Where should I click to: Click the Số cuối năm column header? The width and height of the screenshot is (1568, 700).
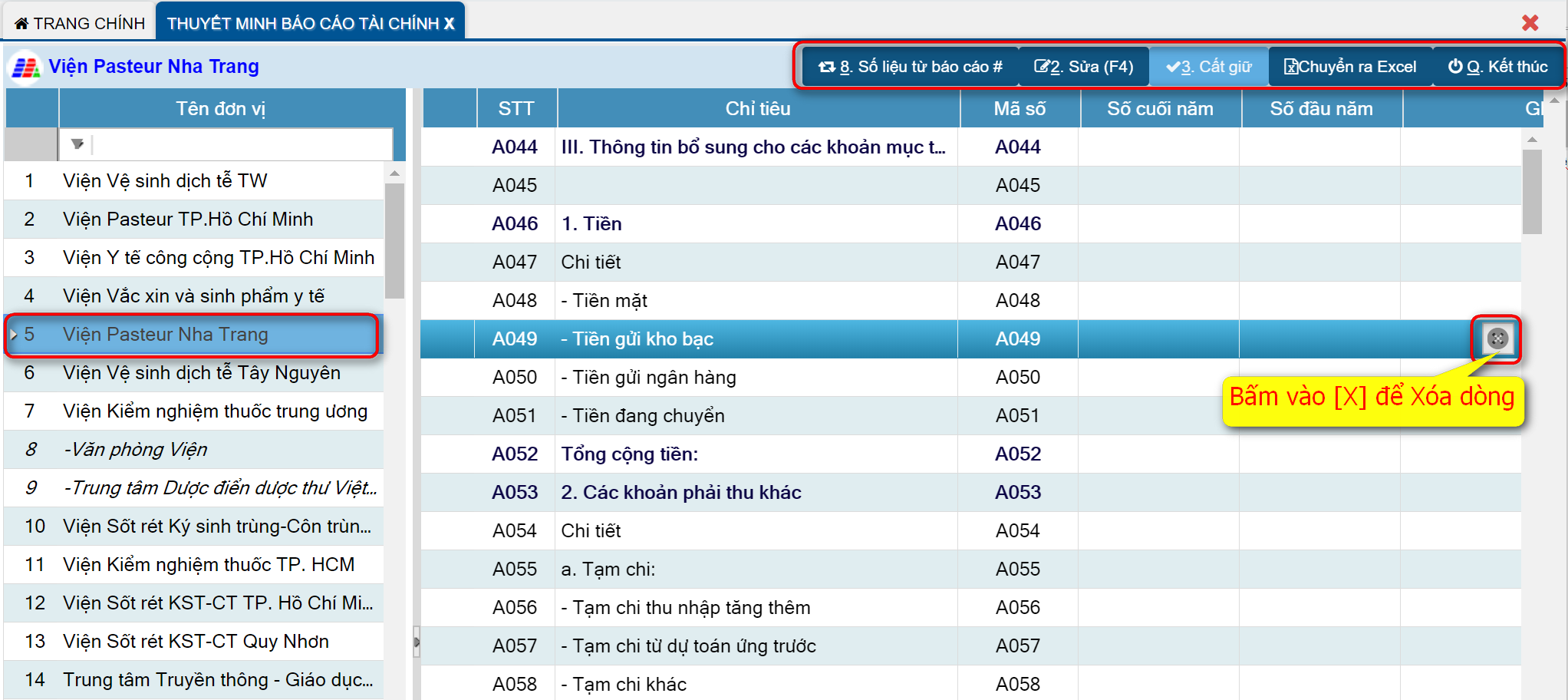tap(1159, 109)
